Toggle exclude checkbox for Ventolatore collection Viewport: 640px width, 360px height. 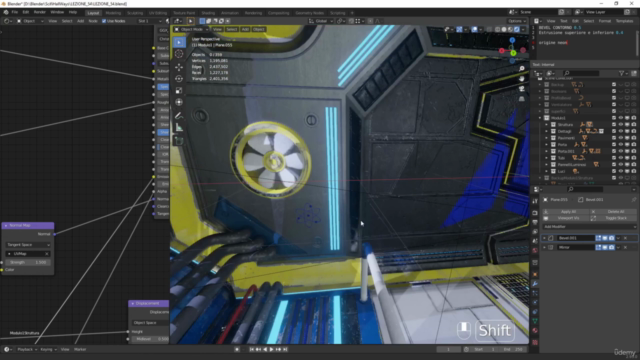click(x=614, y=104)
